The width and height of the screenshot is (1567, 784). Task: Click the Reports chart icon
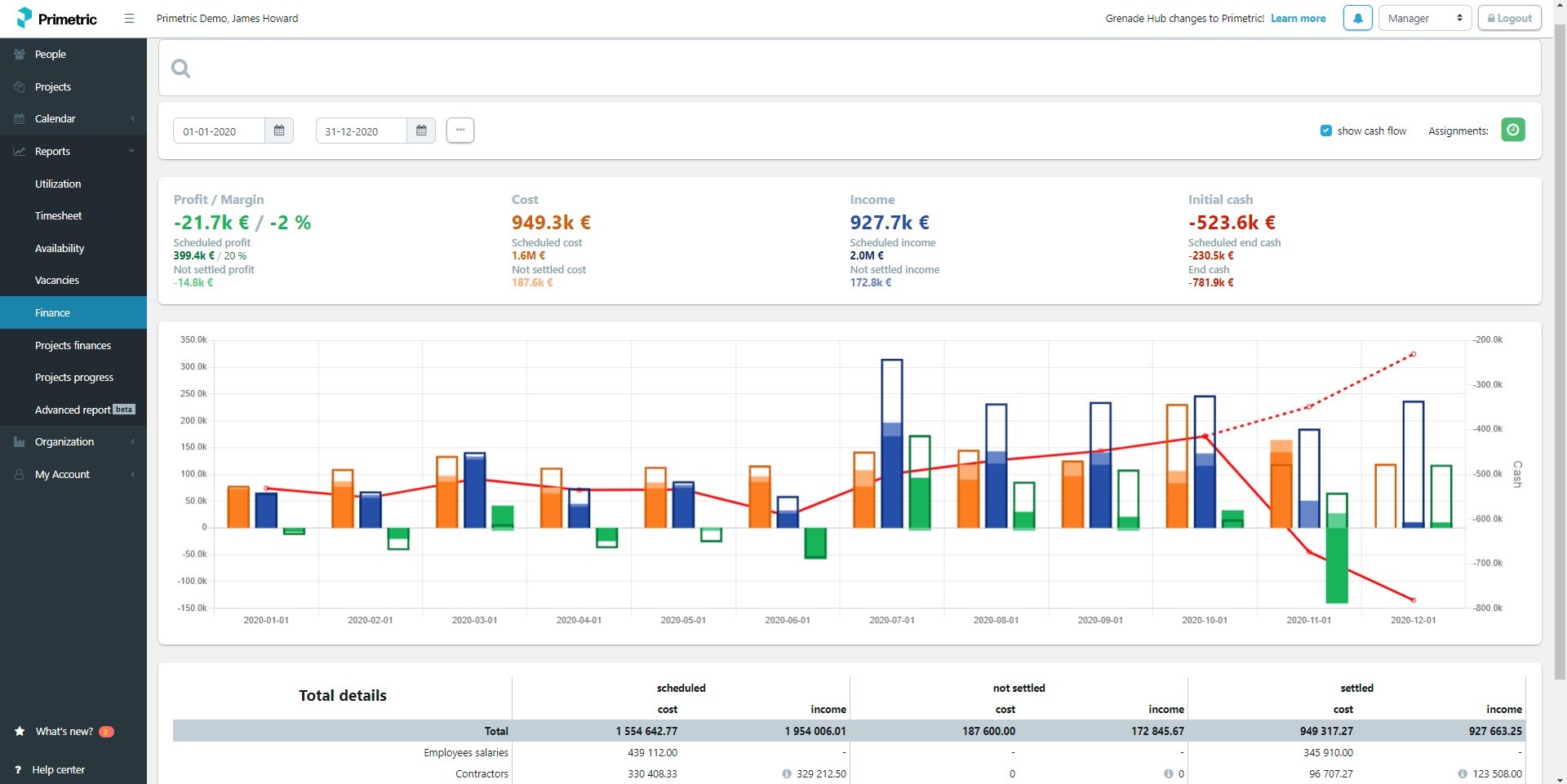pos(20,151)
